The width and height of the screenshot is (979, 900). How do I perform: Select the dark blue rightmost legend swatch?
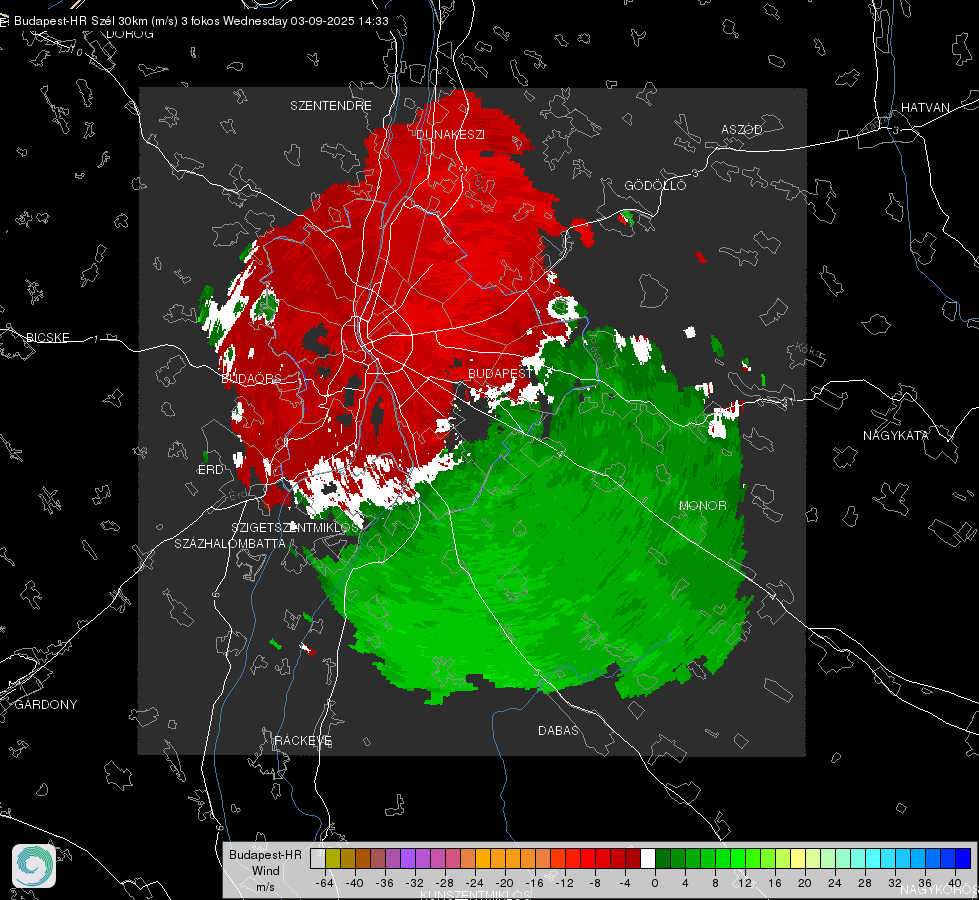(963, 858)
